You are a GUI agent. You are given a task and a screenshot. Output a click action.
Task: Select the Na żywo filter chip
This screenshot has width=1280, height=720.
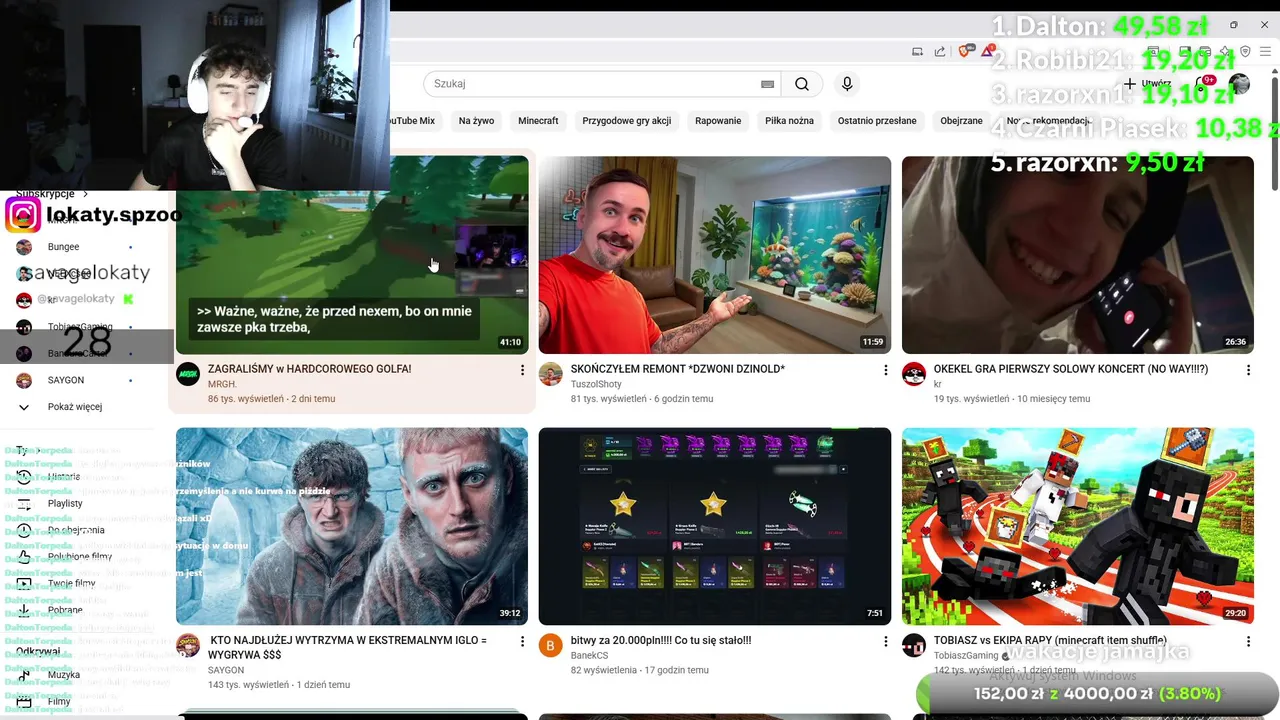(x=476, y=121)
